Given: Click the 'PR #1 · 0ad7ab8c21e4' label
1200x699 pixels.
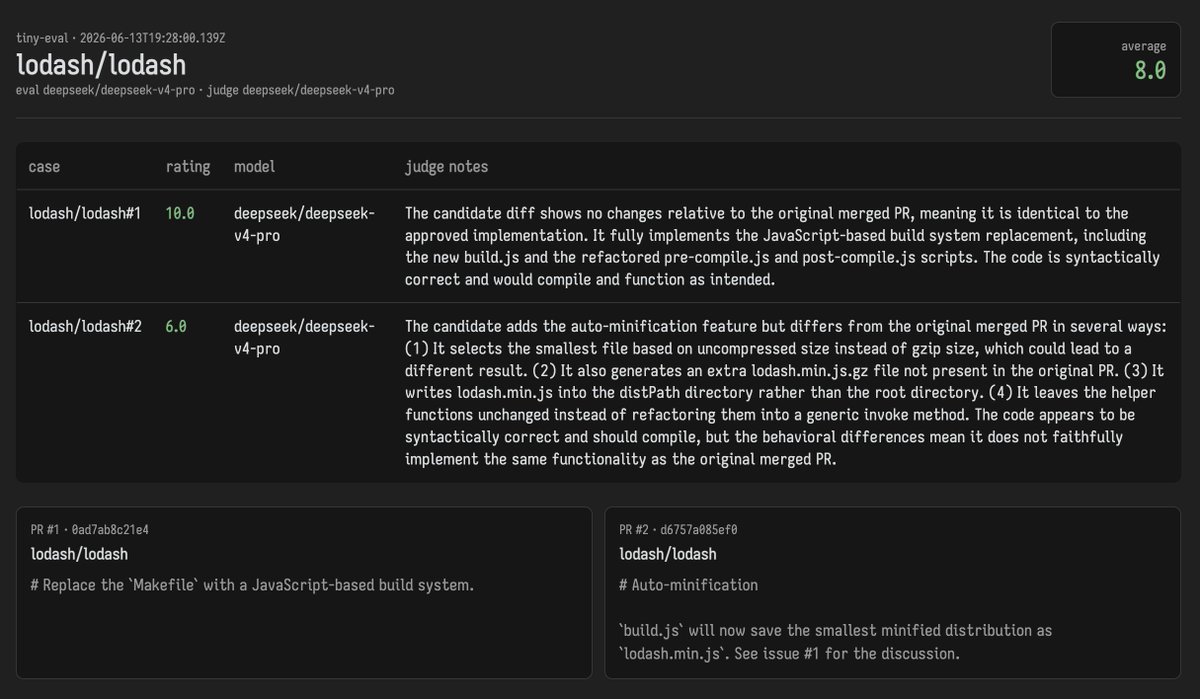Looking at the screenshot, I should pos(90,530).
